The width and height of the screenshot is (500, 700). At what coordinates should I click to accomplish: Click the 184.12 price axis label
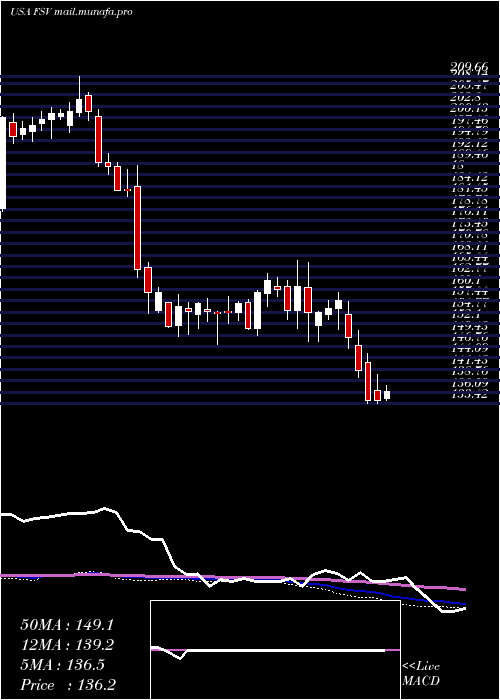pyautogui.click(x=469, y=178)
